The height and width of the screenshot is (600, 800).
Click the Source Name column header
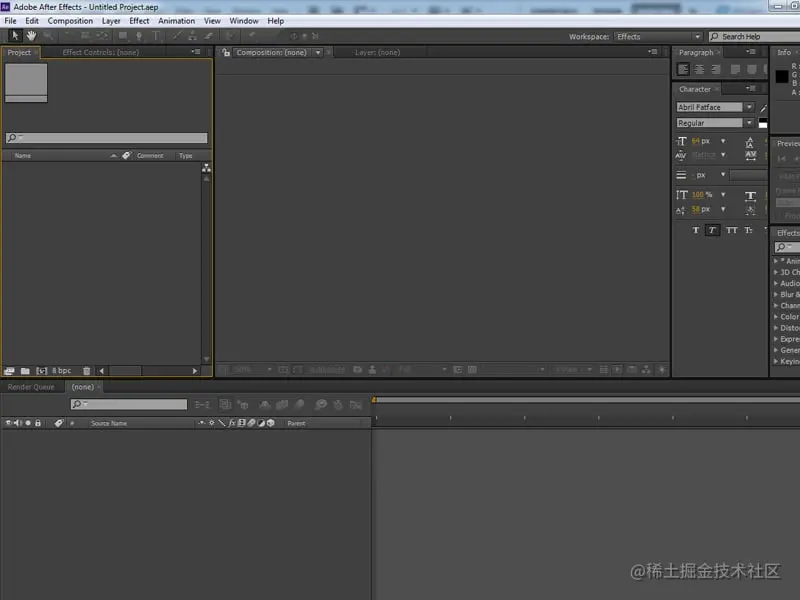(109, 423)
